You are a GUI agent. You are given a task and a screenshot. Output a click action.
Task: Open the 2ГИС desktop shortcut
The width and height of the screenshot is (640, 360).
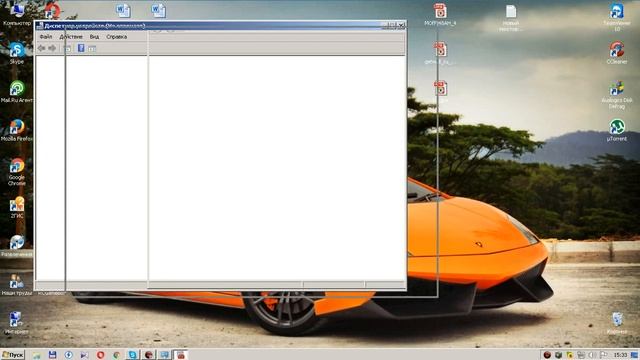pos(17,207)
